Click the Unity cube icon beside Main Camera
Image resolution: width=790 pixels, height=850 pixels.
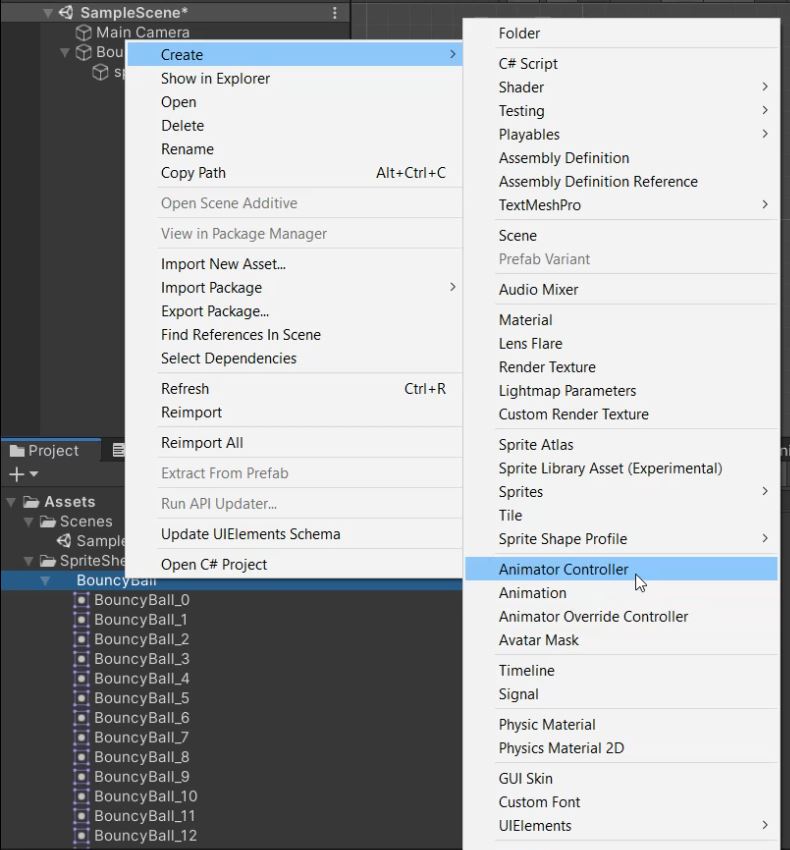tap(83, 32)
